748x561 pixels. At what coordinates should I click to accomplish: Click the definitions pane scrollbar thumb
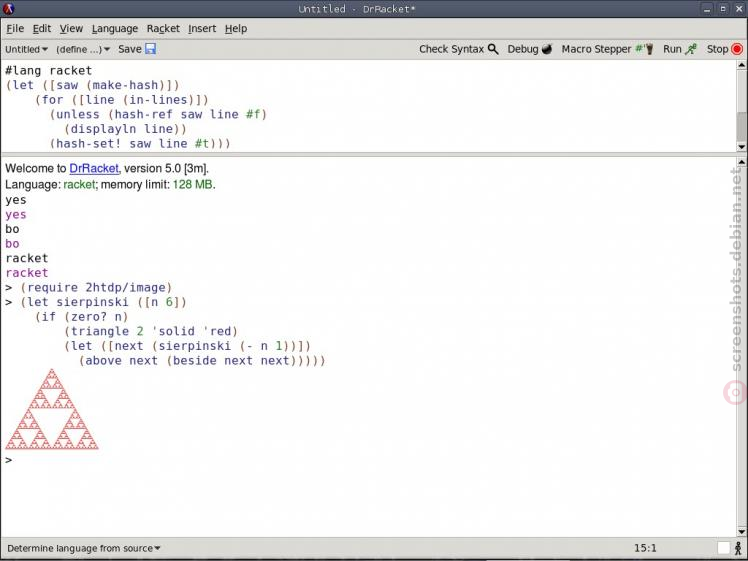tap(741, 125)
